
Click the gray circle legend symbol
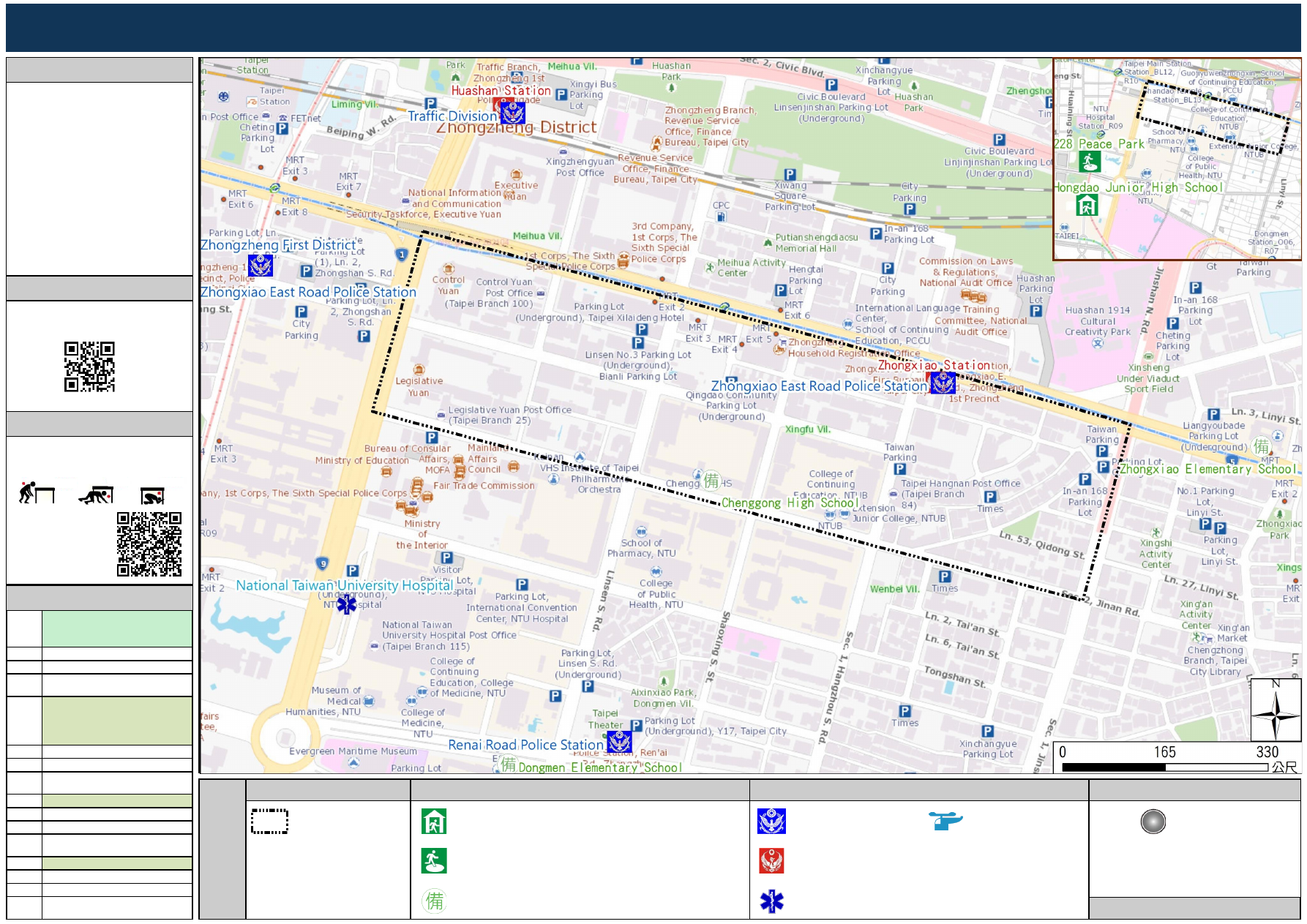pos(1153,822)
